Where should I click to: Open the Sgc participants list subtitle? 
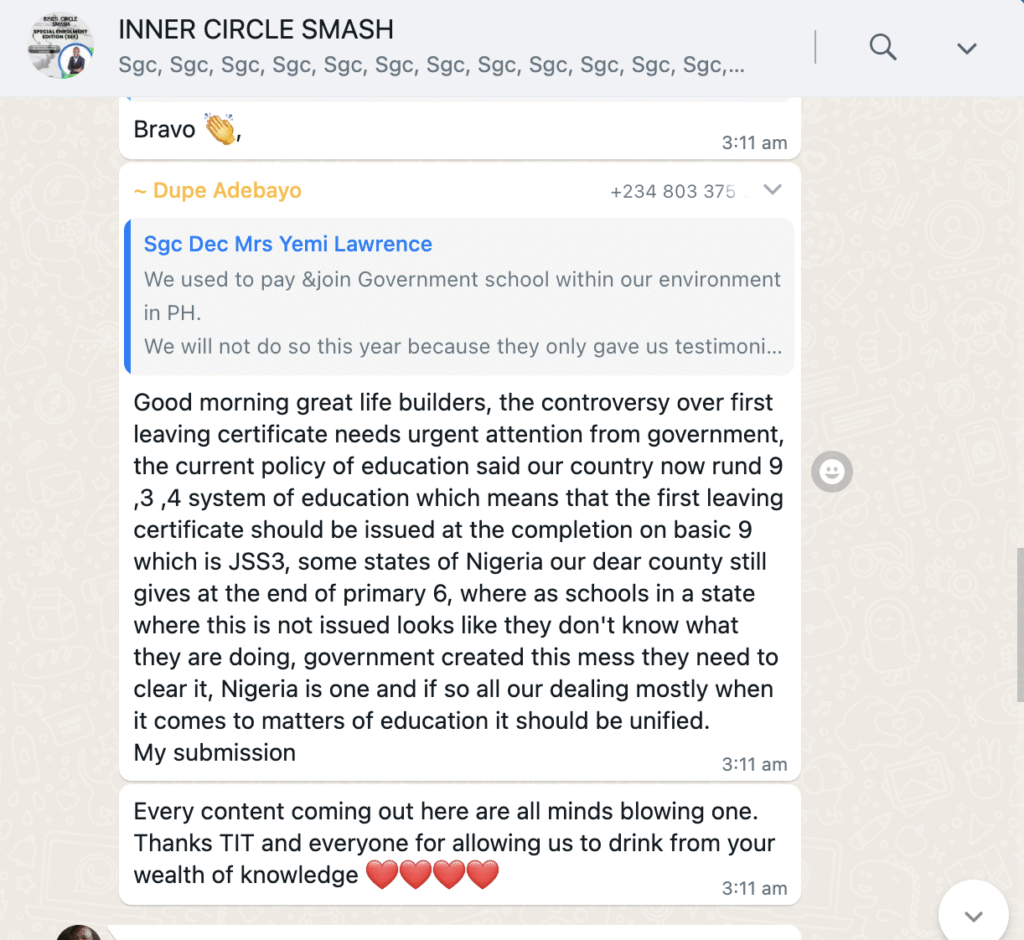(431, 65)
